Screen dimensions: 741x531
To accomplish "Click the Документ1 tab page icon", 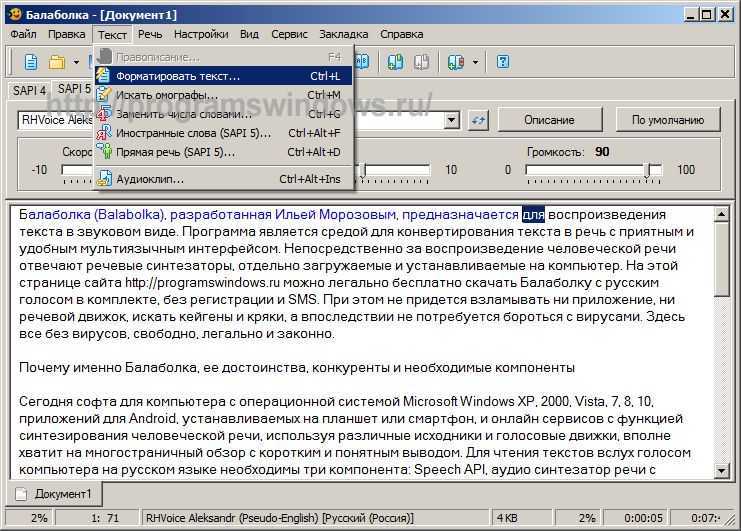I will click(21, 494).
